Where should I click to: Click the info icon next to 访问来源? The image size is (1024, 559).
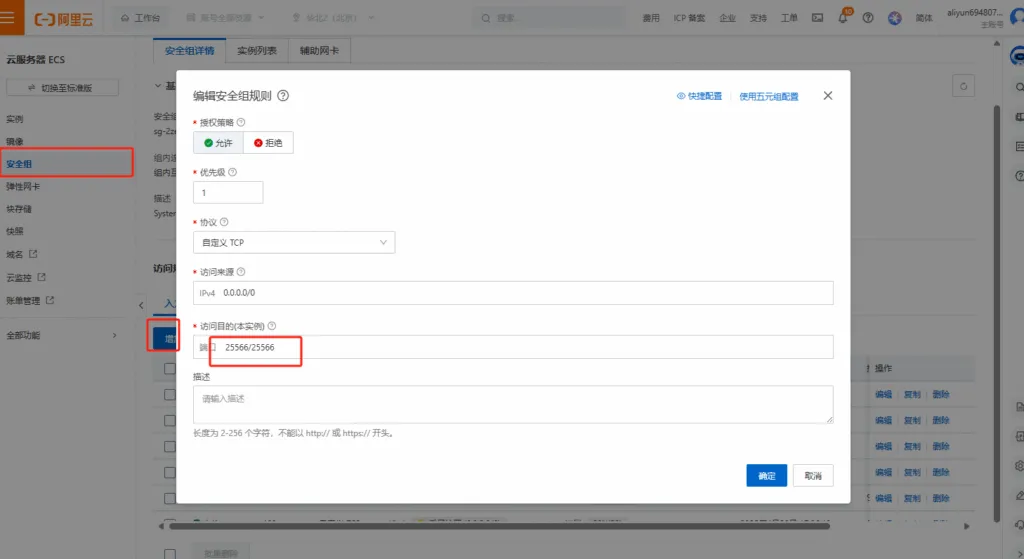click(x=241, y=272)
